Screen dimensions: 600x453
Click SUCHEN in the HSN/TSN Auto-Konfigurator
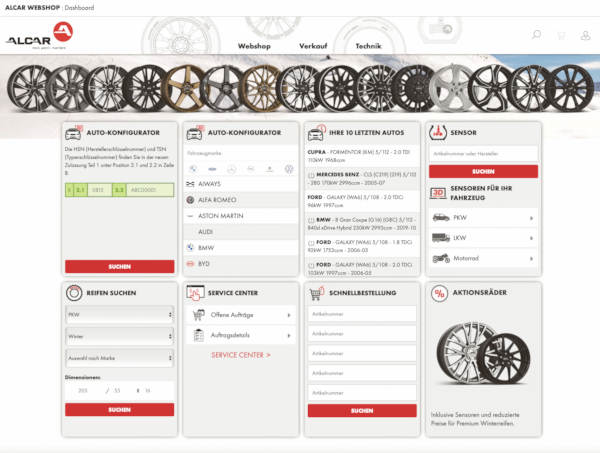click(x=119, y=267)
